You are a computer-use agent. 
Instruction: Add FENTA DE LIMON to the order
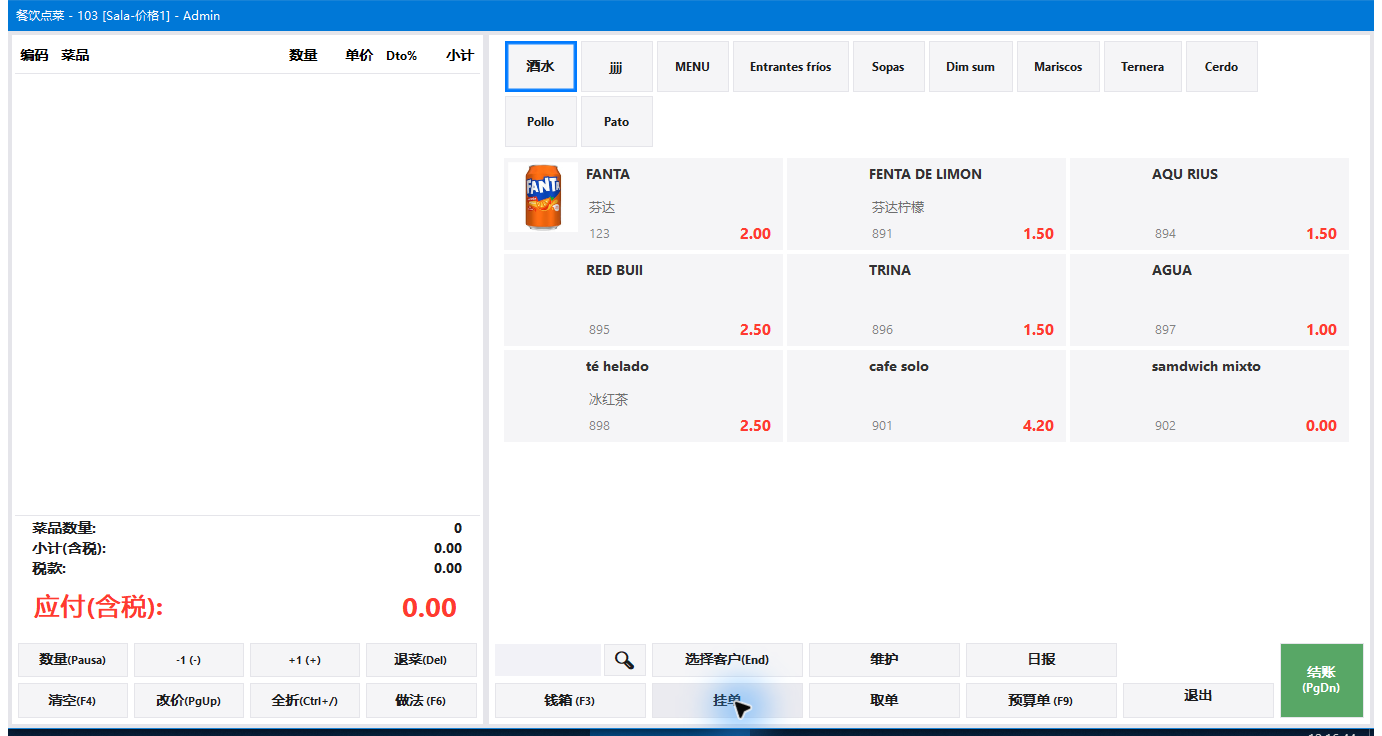pyautogui.click(x=926, y=203)
